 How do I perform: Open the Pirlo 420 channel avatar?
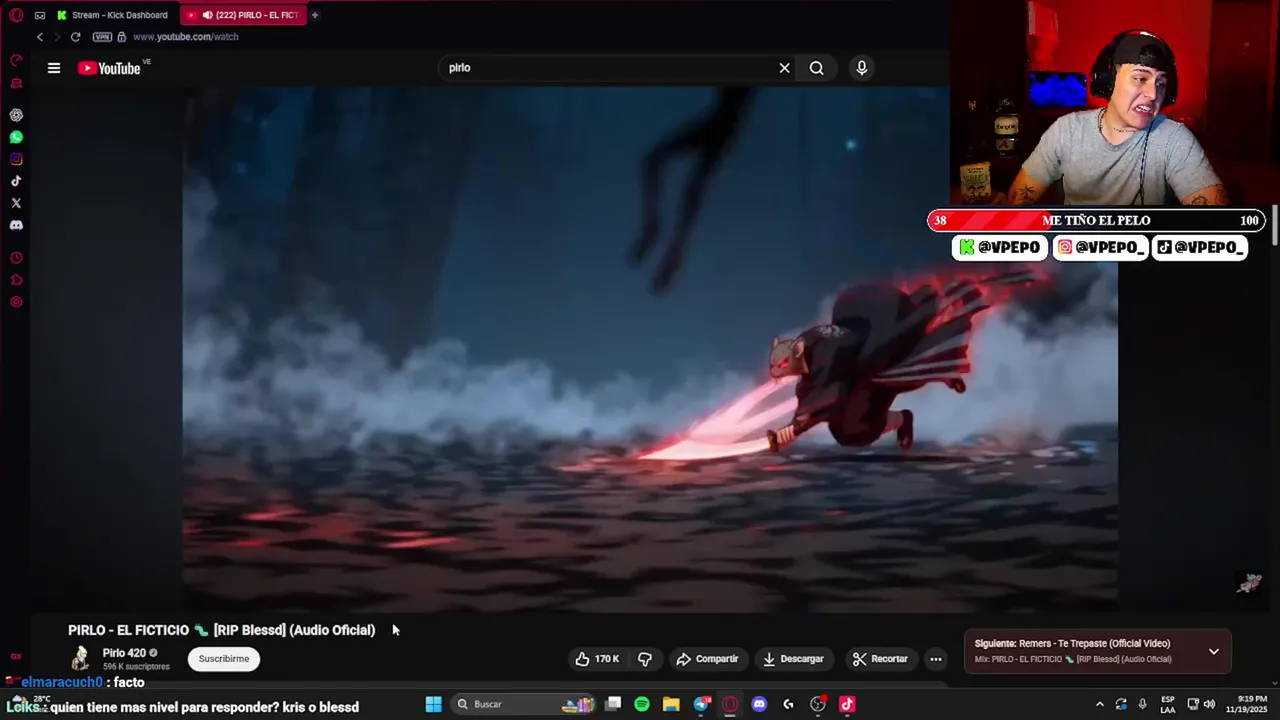[x=80, y=658]
